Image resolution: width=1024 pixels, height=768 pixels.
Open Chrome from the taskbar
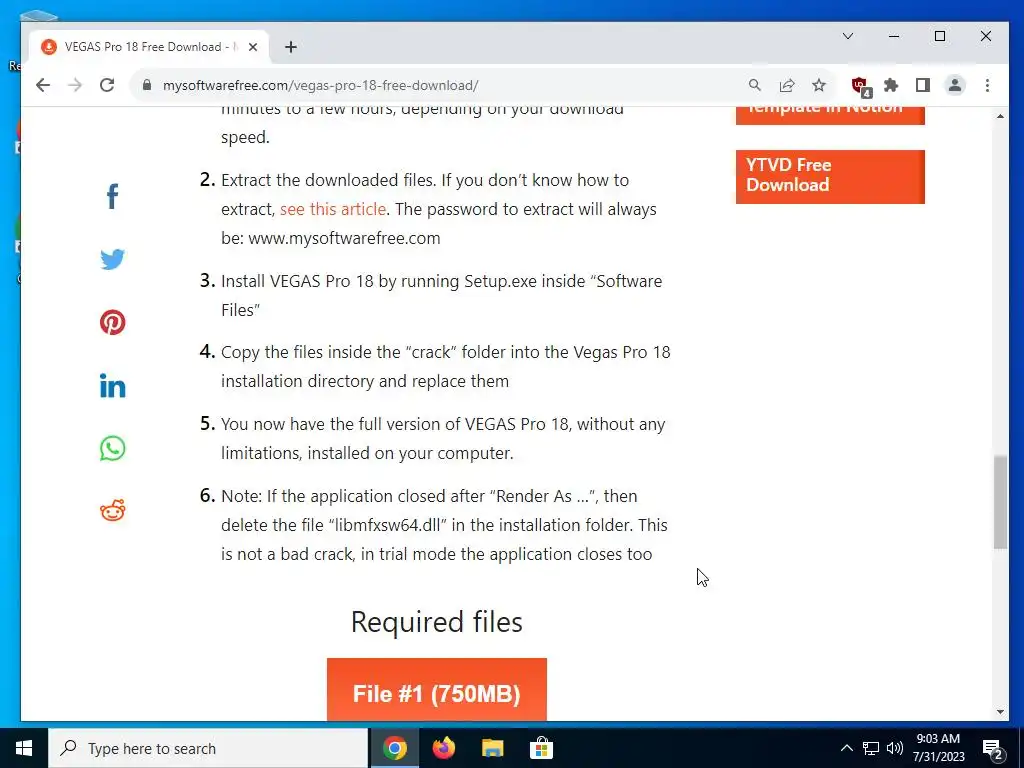point(394,748)
